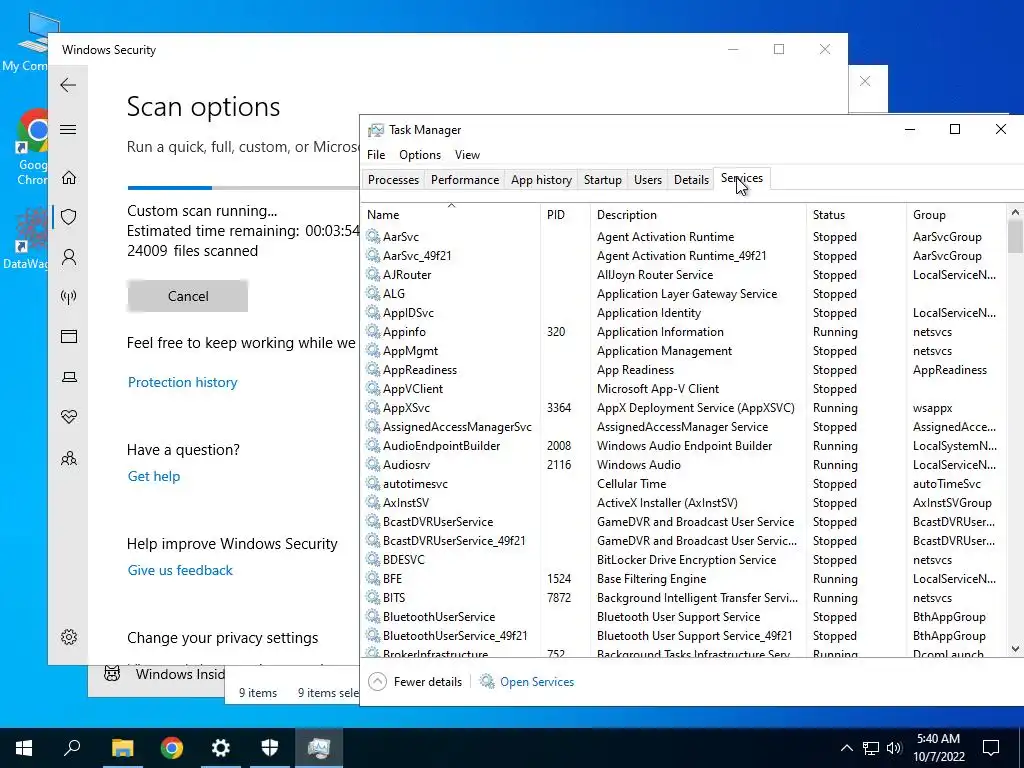
Task: Open Family options icon in sidebar
Action: pyautogui.click(x=69, y=458)
